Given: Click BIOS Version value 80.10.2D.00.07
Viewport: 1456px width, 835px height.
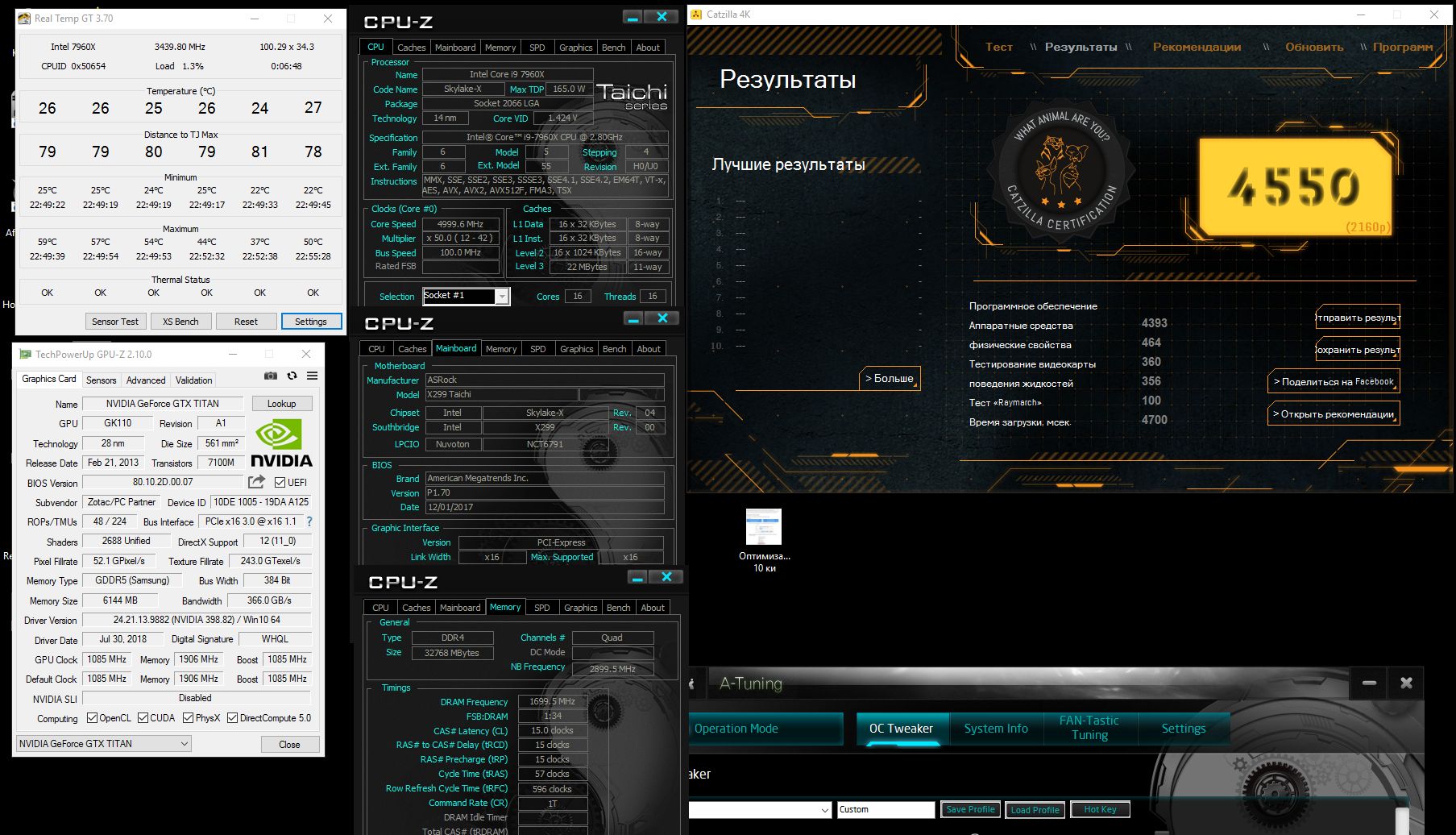Looking at the screenshot, I should 163,482.
